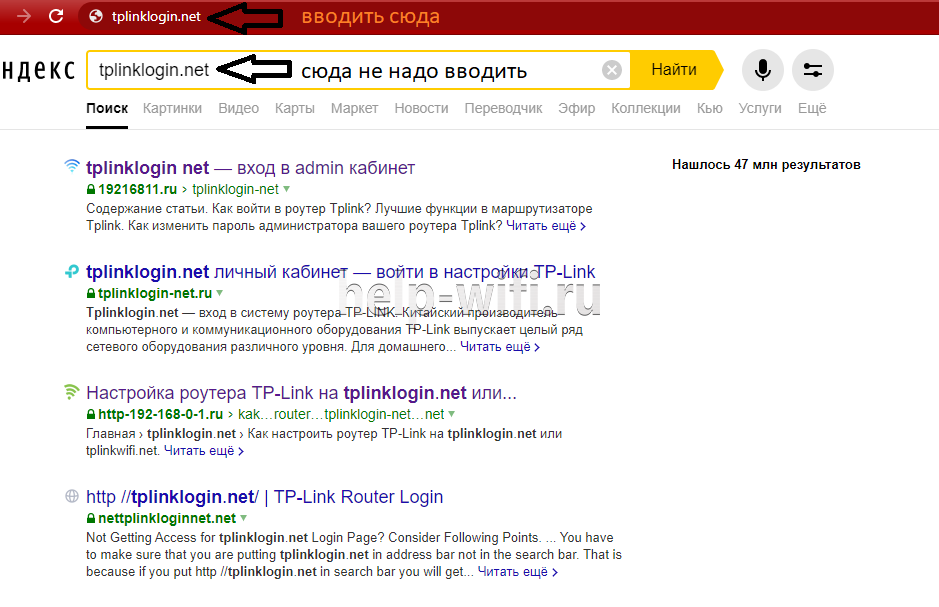
Task: Switch to the Картинки tab
Action: point(172,108)
